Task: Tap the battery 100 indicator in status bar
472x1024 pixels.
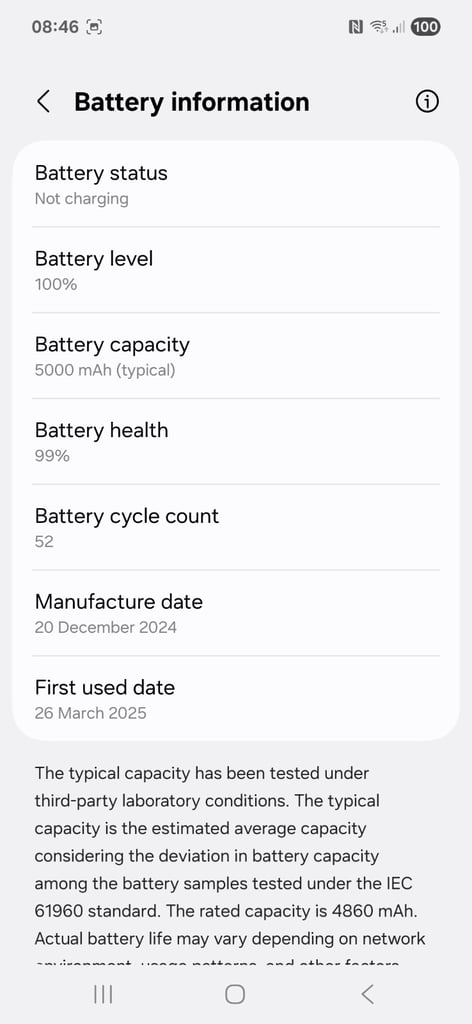Action: pyautogui.click(x=425, y=27)
